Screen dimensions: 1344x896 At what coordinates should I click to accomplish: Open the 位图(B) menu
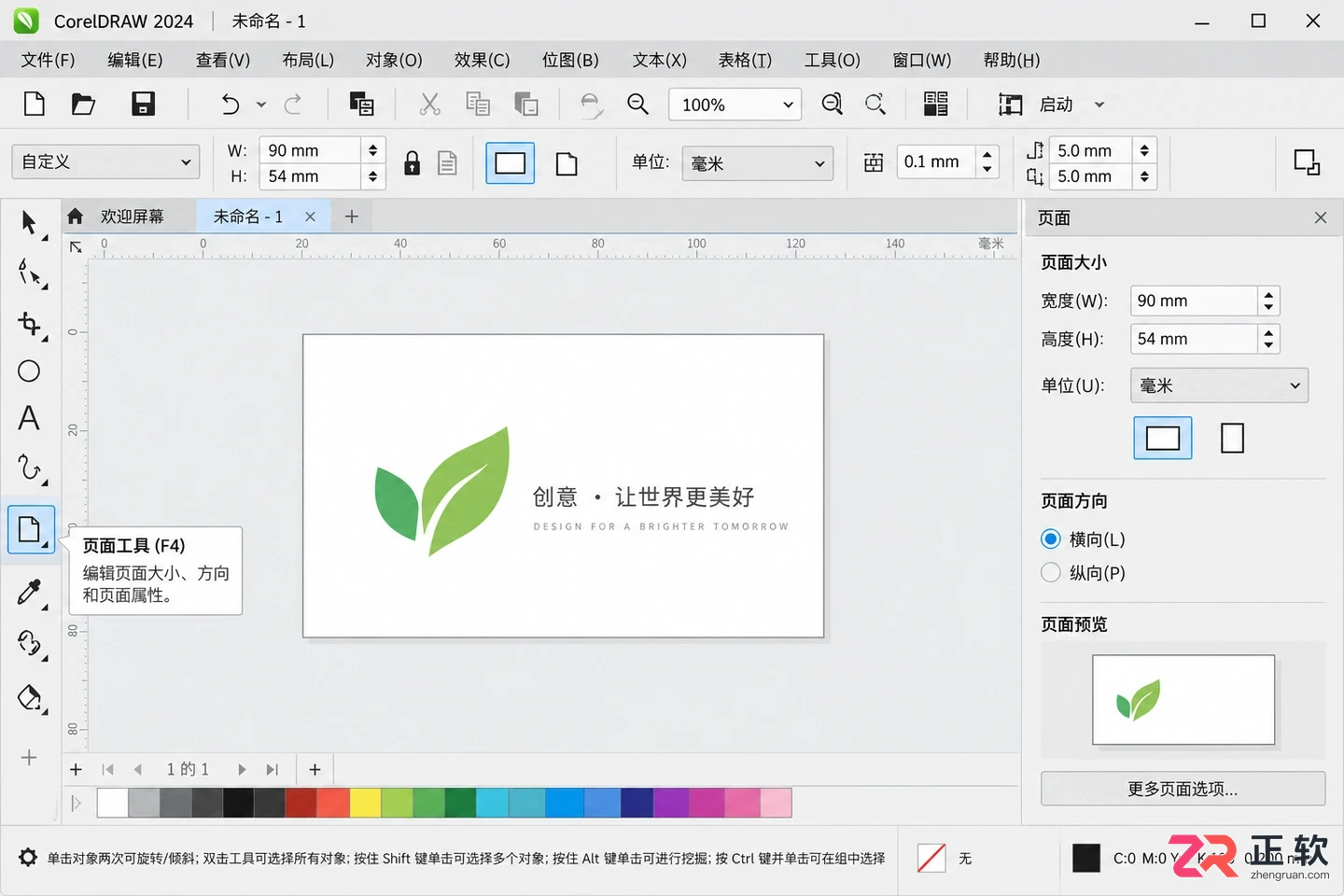pyautogui.click(x=570, y=60)
